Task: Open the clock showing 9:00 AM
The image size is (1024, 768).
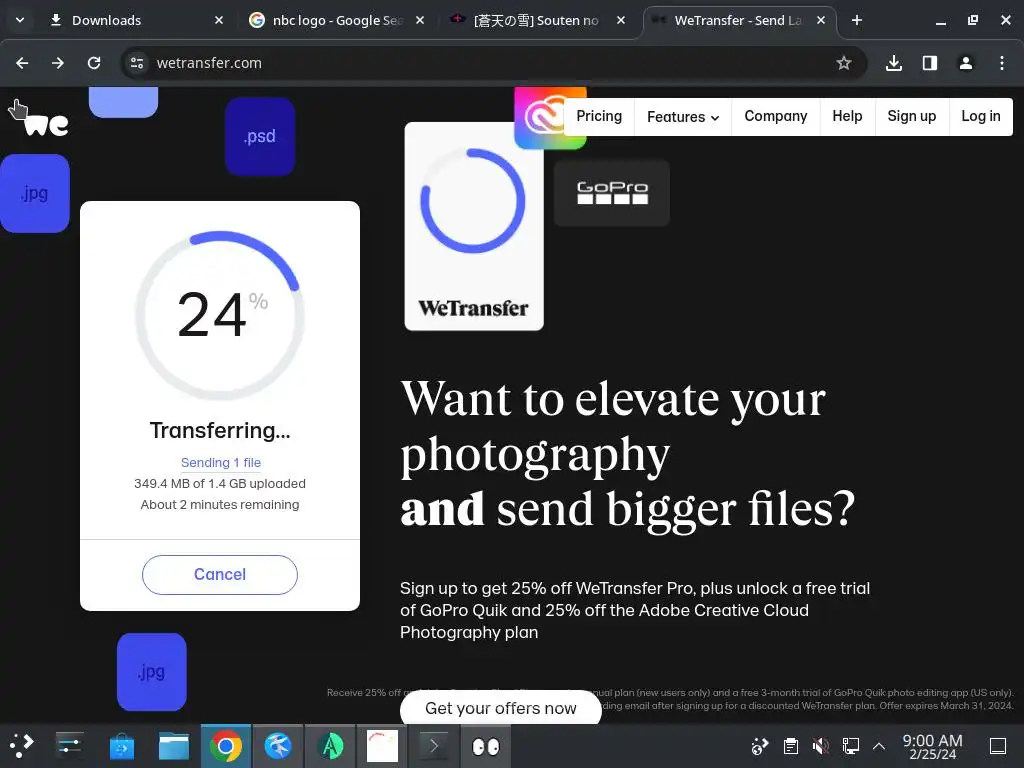Action: pos(933,746)
